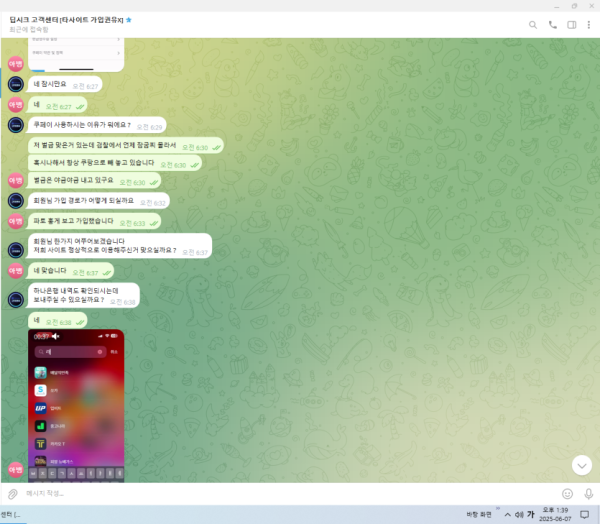This screenshot has height=524, width=600.
Task: Open the Windows notification center icon
Action: click(584, 514)
